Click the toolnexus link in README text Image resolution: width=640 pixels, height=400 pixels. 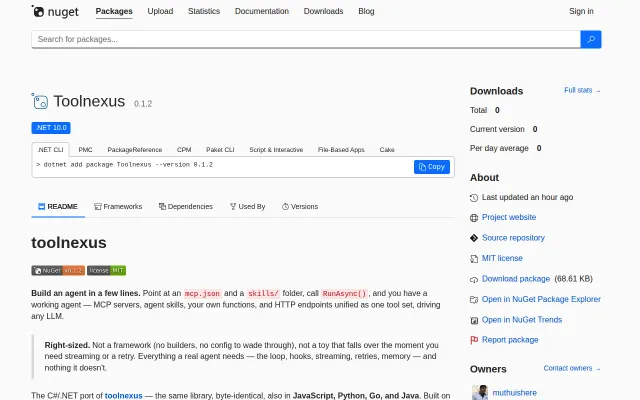(124, 396)
